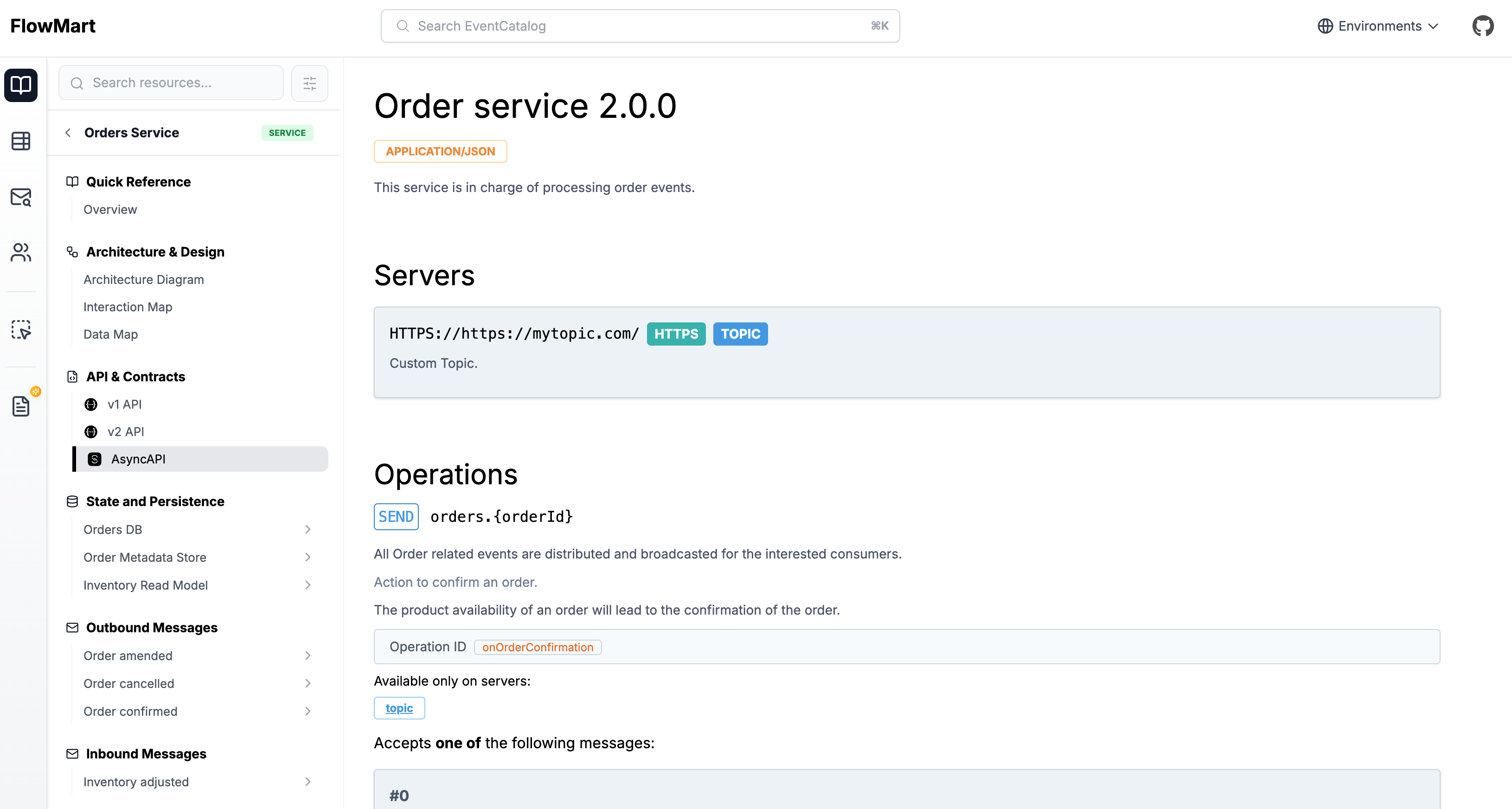The image size is (1512, 809).
Task: Click the dashed selection pointer icon
Action: (21, 330)
